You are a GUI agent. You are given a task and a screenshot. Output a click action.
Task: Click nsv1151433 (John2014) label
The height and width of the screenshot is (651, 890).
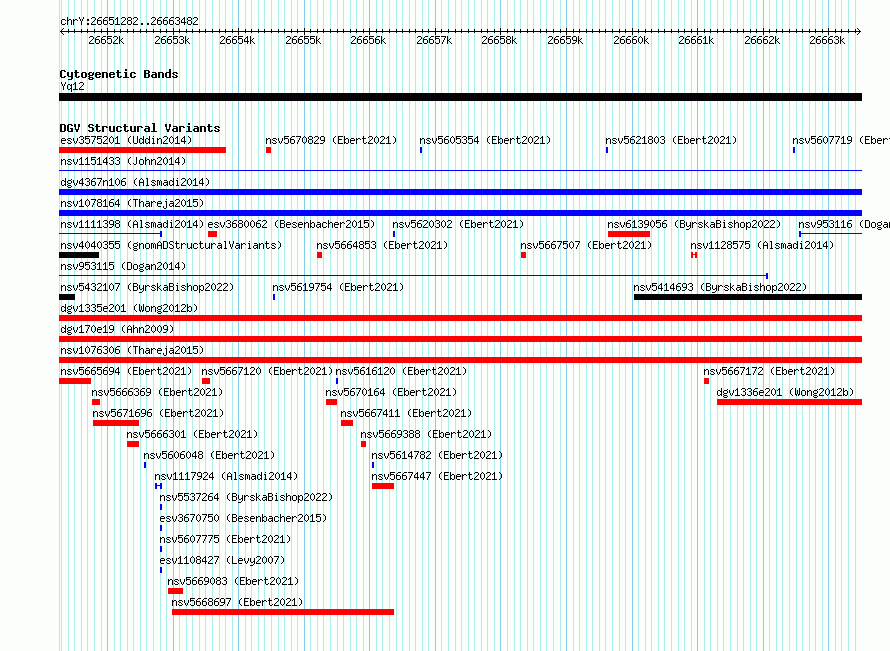[x=123, y=161]
